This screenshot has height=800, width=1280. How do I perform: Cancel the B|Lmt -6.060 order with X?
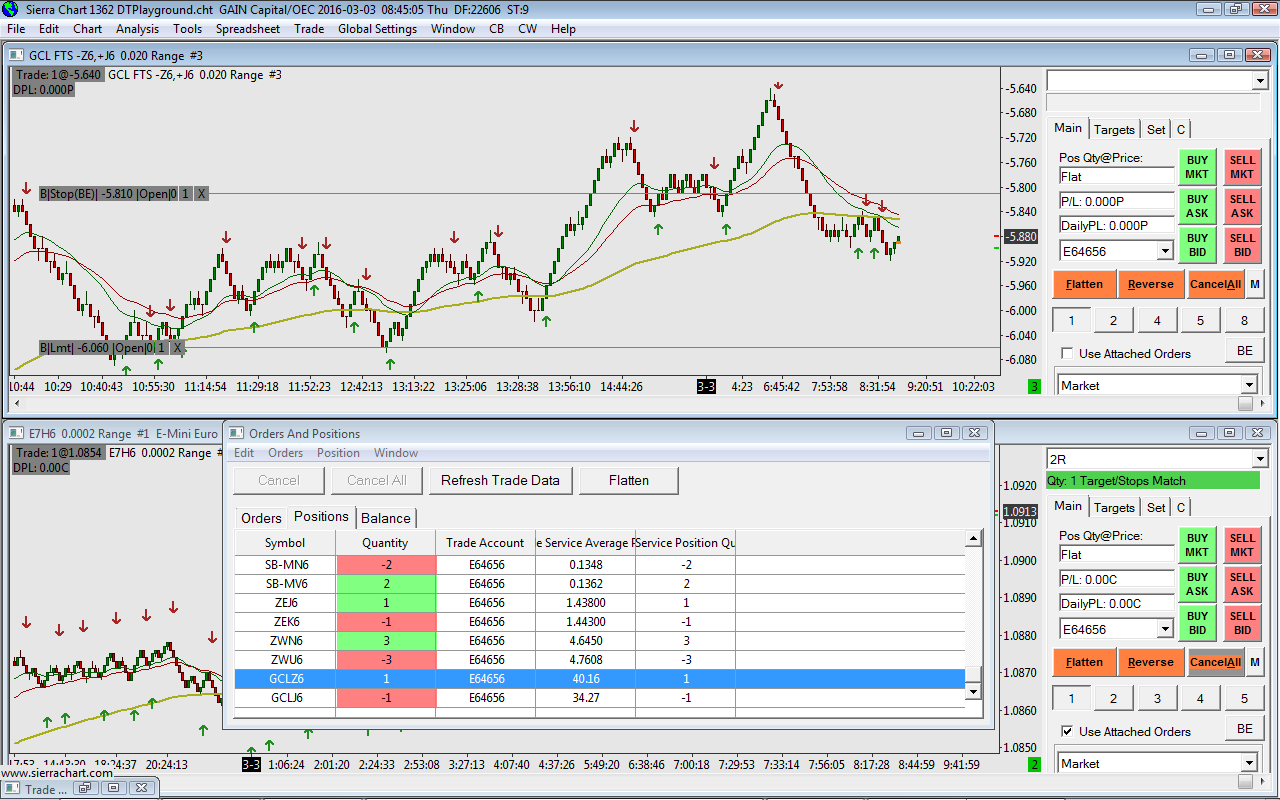click(177, 348)
